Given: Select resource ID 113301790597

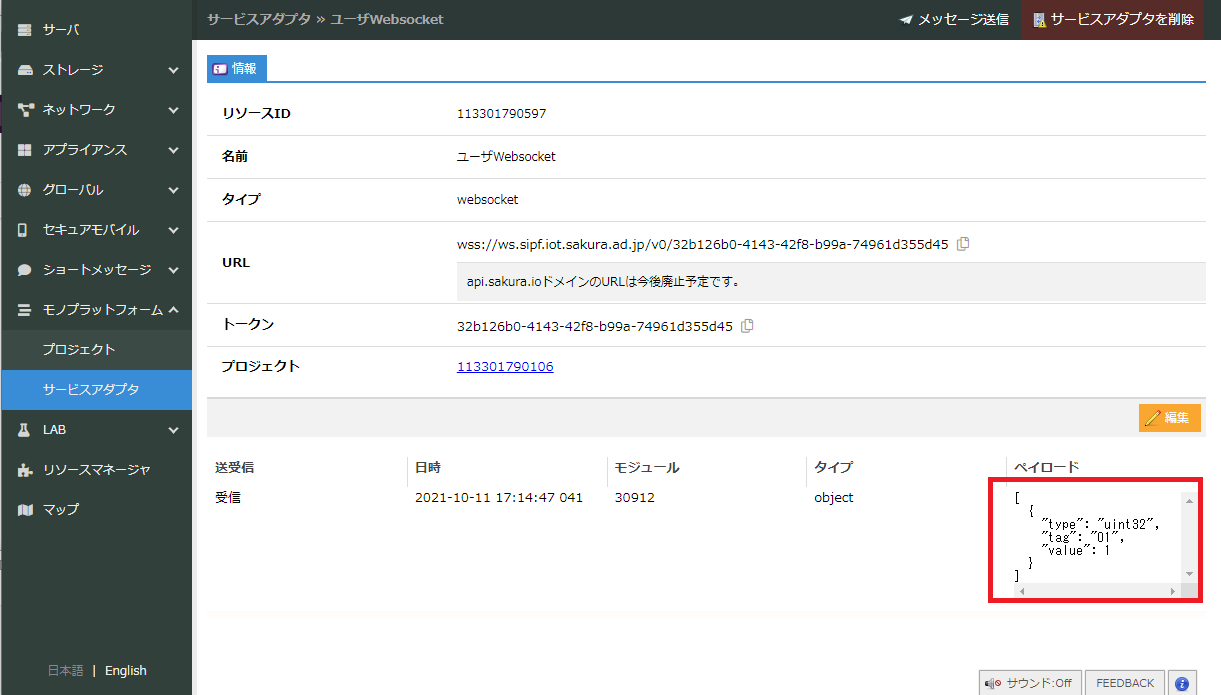Looking at the screenshot, I should (x=502, y=114).
